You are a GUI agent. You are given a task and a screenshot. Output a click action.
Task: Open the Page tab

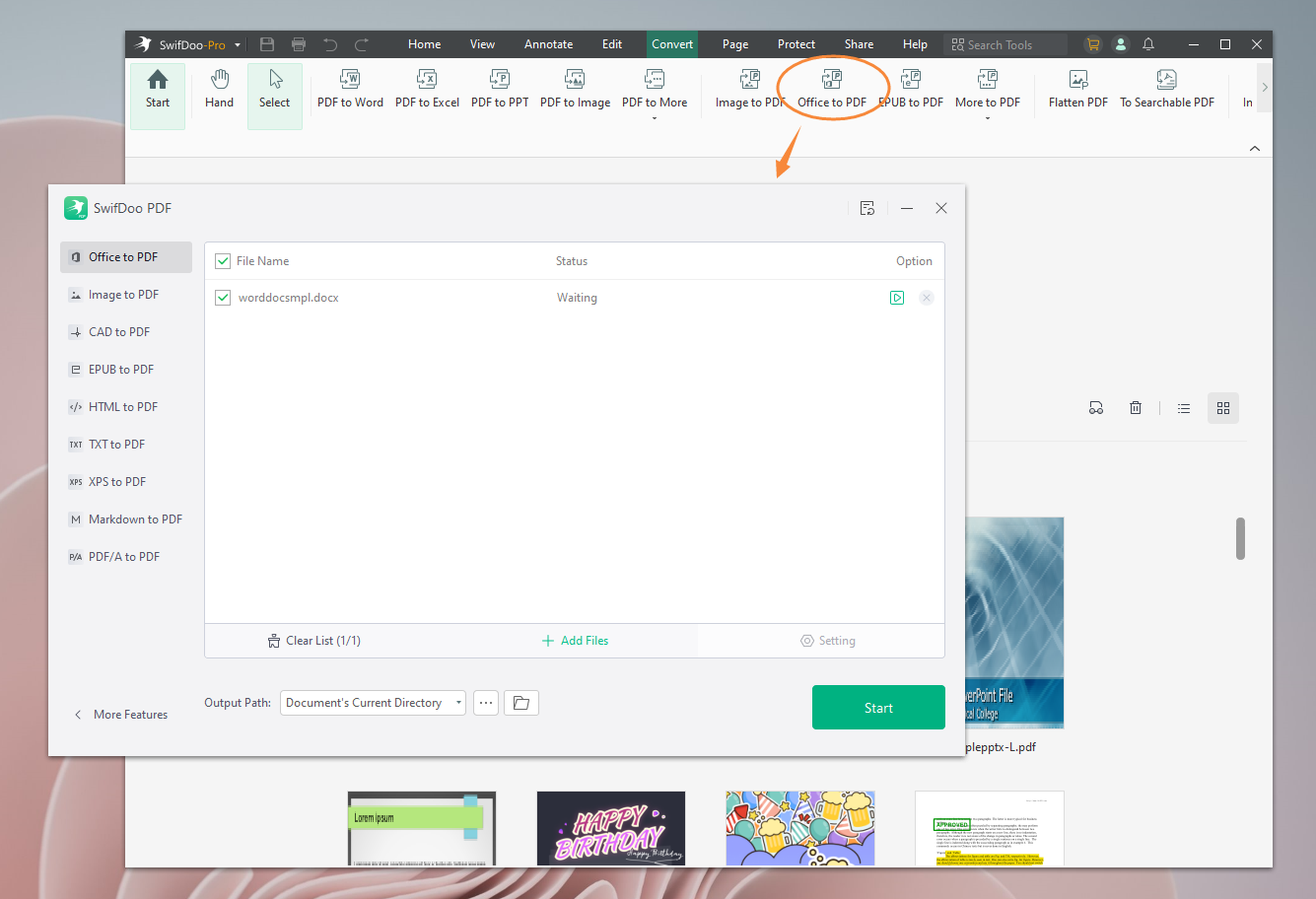point(735,44)
